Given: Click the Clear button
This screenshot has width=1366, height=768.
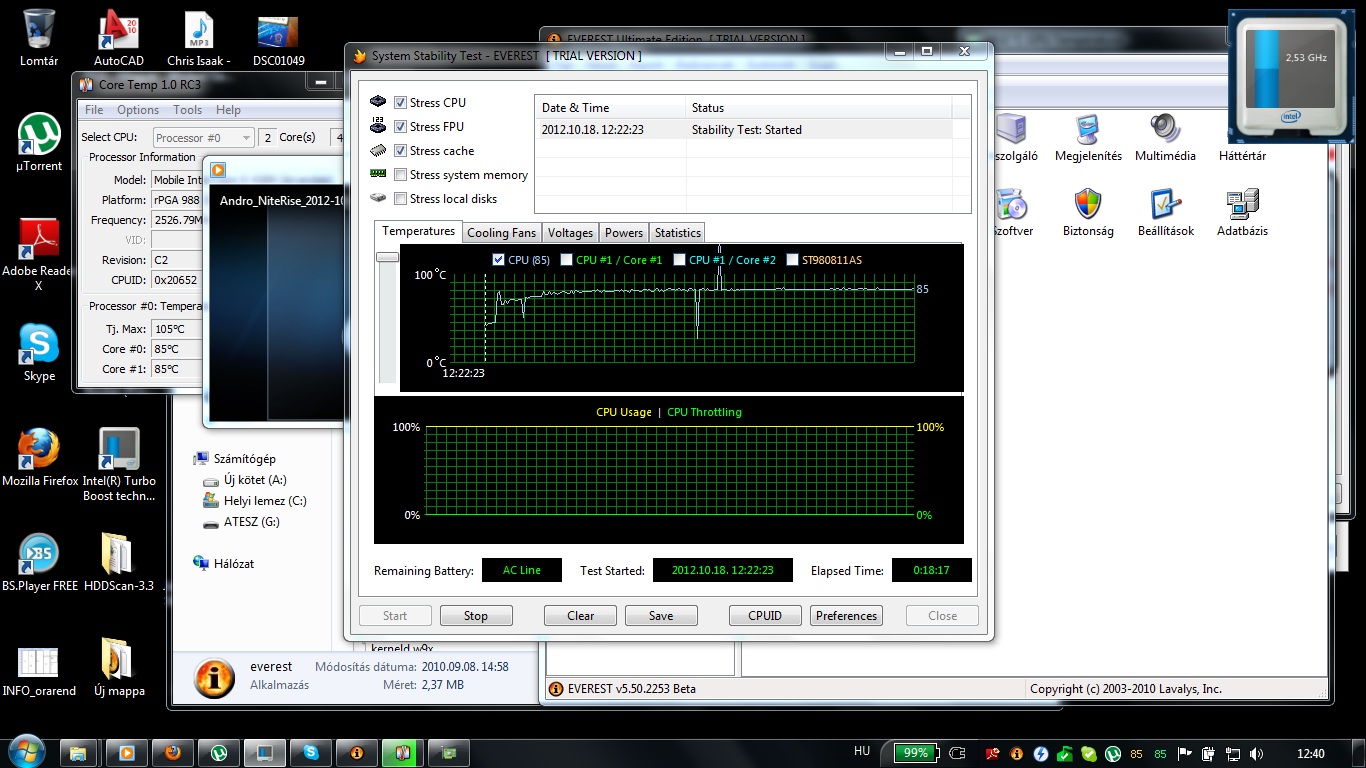Looking at the screenshot, I should [x=581, y=616].
